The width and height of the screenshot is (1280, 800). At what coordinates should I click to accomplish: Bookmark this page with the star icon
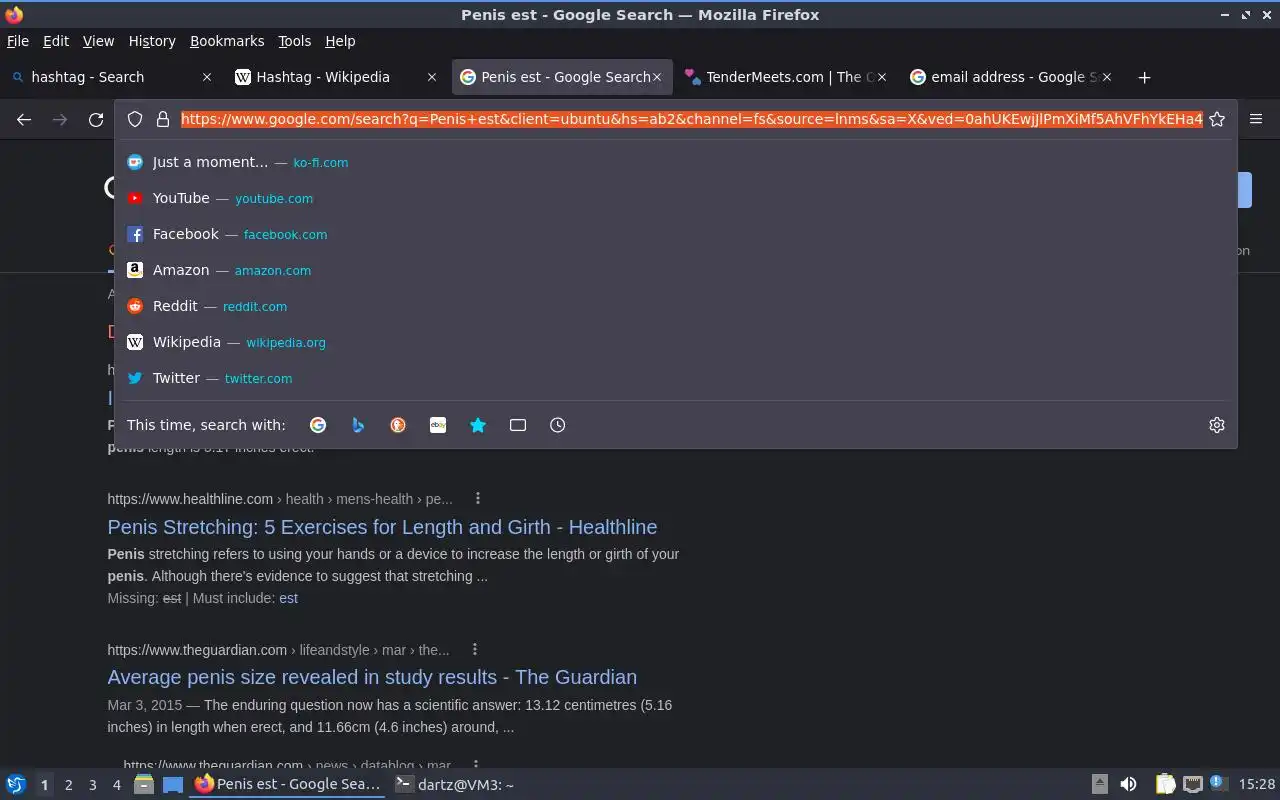point(1217,119)
